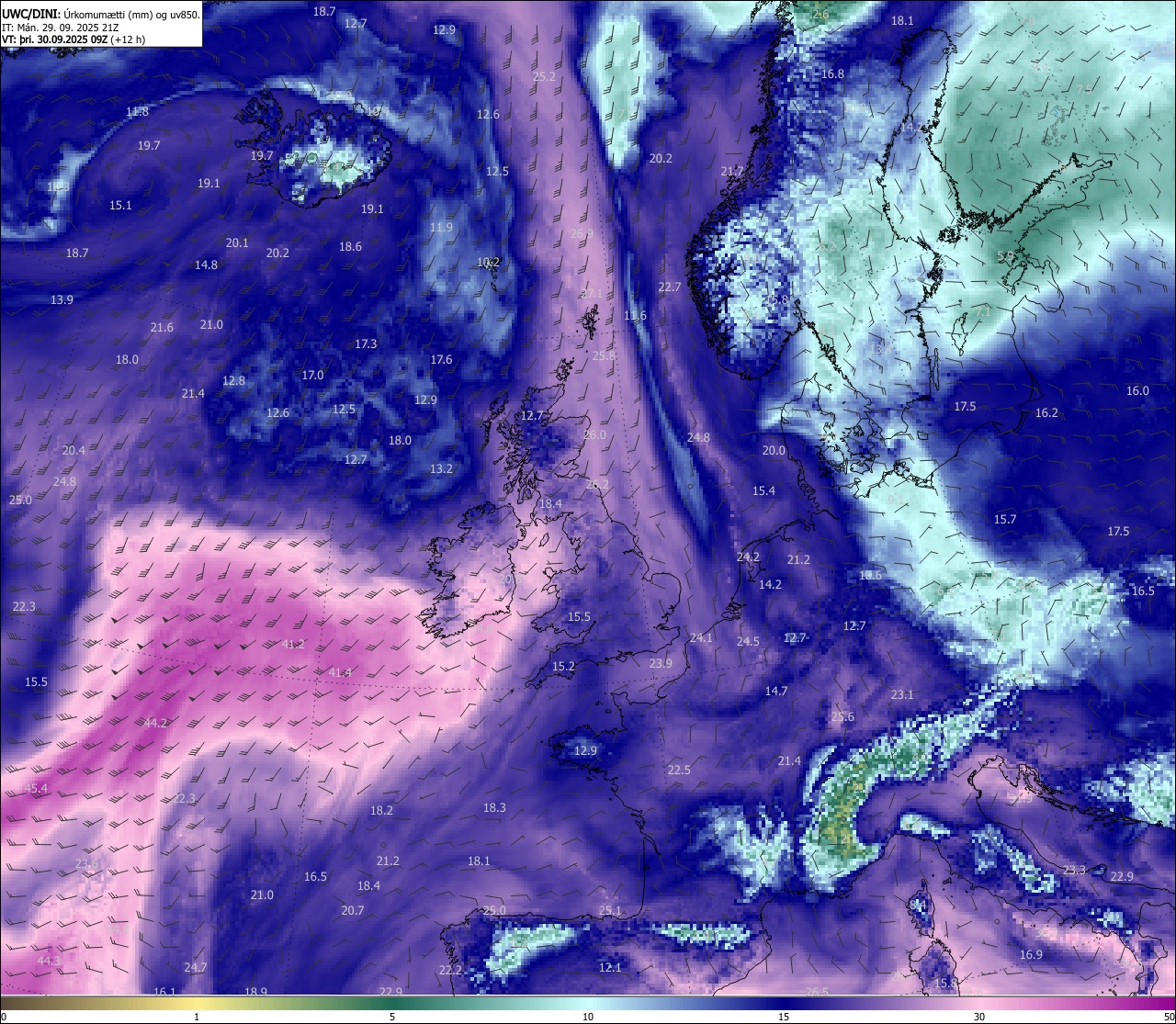Click the 20.4 value on the map
Image resolution: width=1176 pixels, height=1024 pixels.
point(73,450)
